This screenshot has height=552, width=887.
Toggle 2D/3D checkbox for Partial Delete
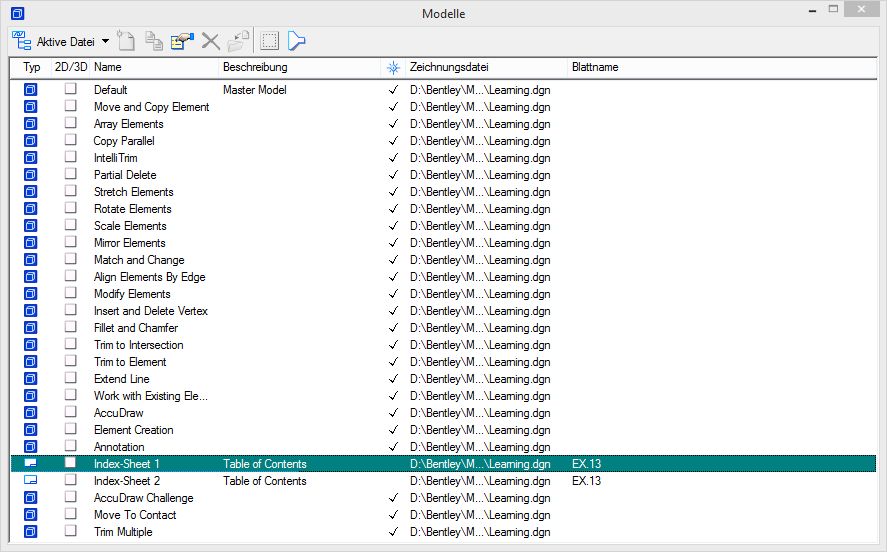click(70, 173)
